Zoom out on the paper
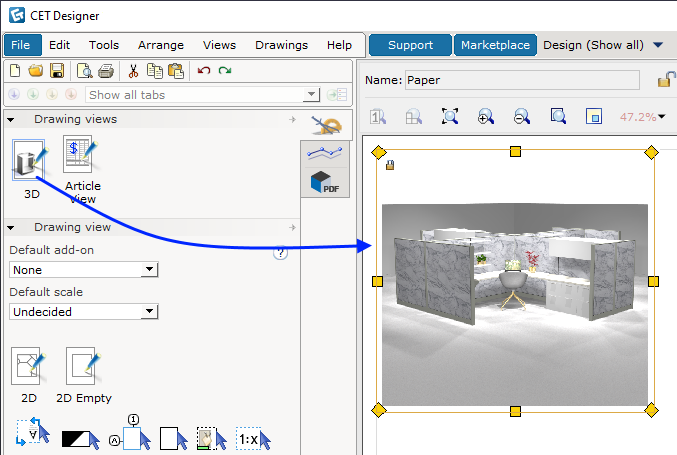 pyautogui.click(x=522, y=117)
